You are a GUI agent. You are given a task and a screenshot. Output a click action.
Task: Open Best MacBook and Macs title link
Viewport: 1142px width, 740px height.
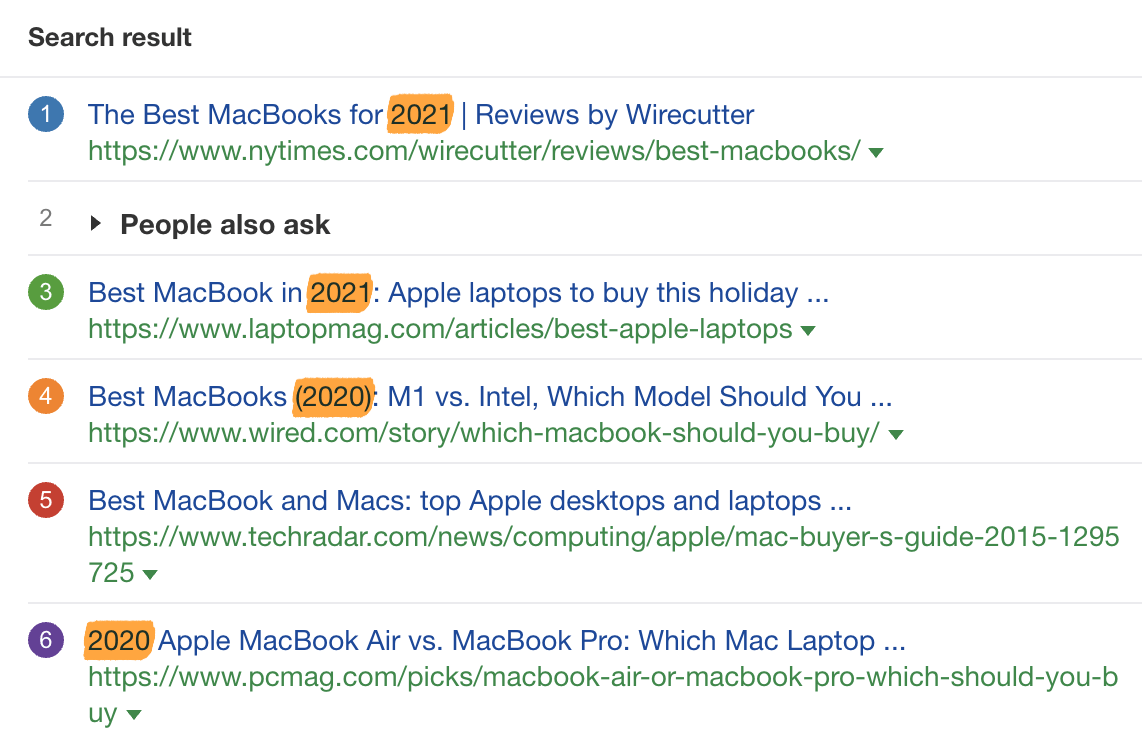[x=470, y=500]
